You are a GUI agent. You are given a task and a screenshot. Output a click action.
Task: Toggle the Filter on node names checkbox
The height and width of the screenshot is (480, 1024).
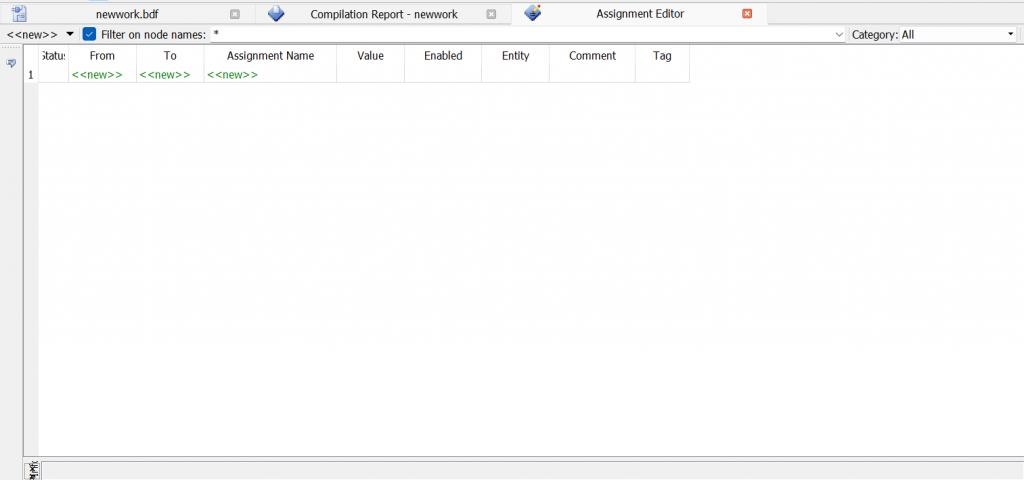pyautogui.click(x=89, y=34)
